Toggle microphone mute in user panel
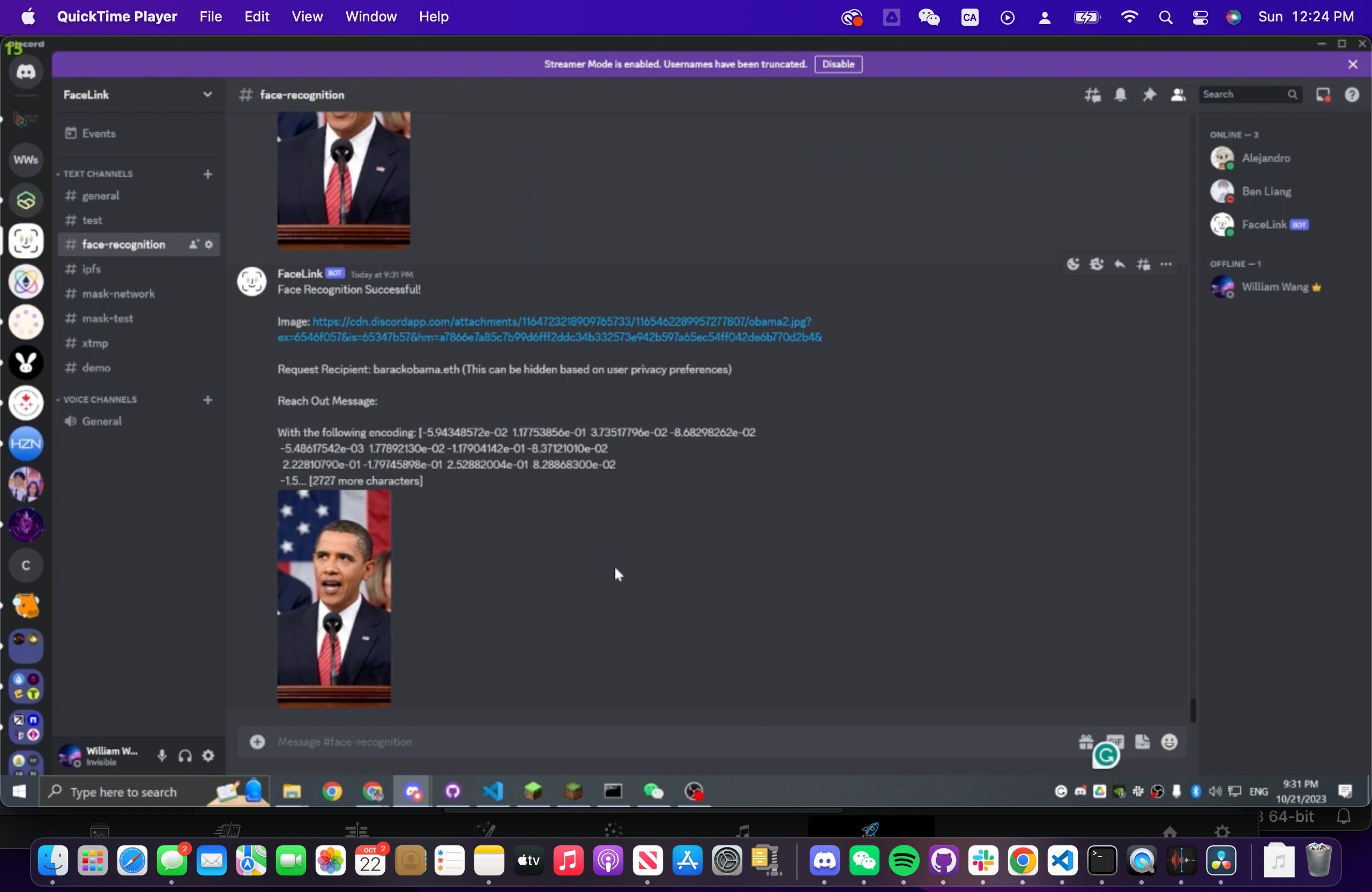 pos(162,756)
